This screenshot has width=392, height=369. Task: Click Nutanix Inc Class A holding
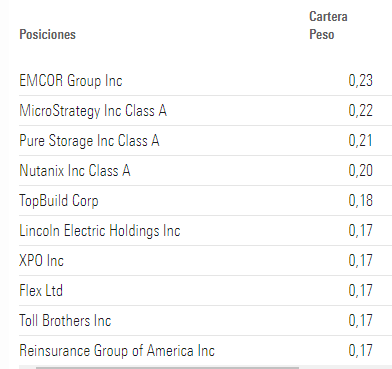(75, 171)
